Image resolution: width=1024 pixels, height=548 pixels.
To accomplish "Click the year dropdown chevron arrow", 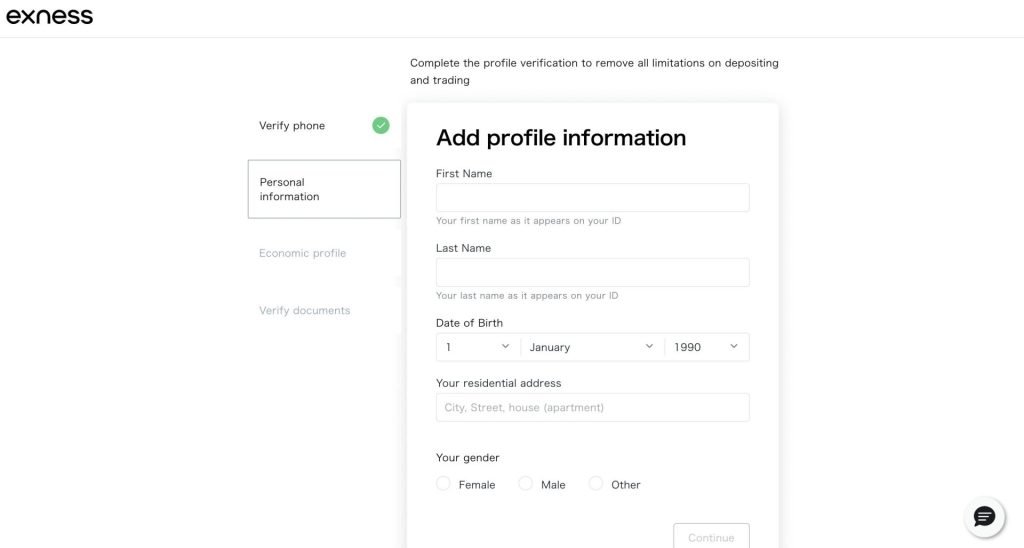I will point(734,346).
